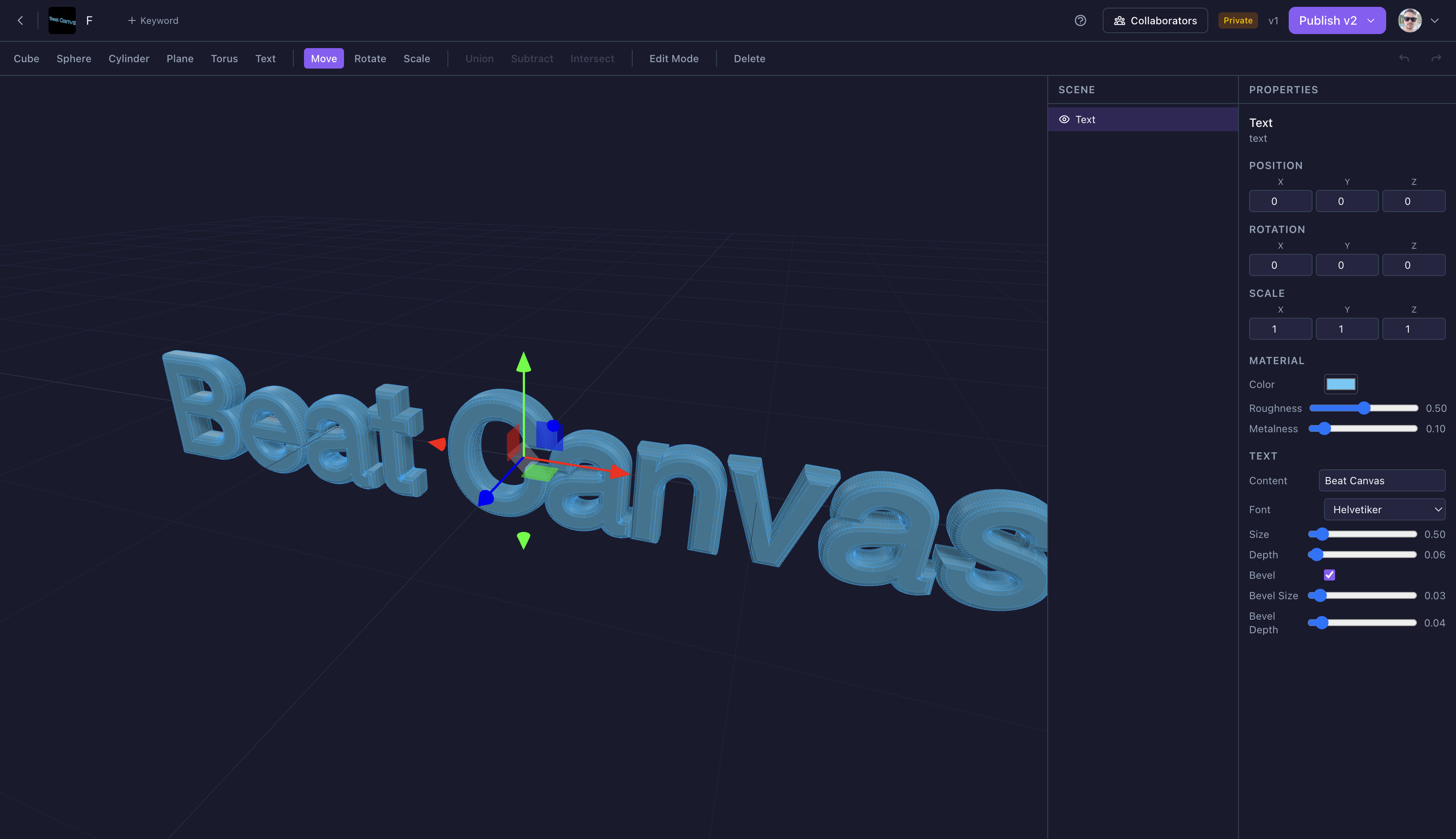Image resolution: width=1456 pixels, height=839 pixels.
Task: Add a keyword with the plus icon
Action: point(132,20)
